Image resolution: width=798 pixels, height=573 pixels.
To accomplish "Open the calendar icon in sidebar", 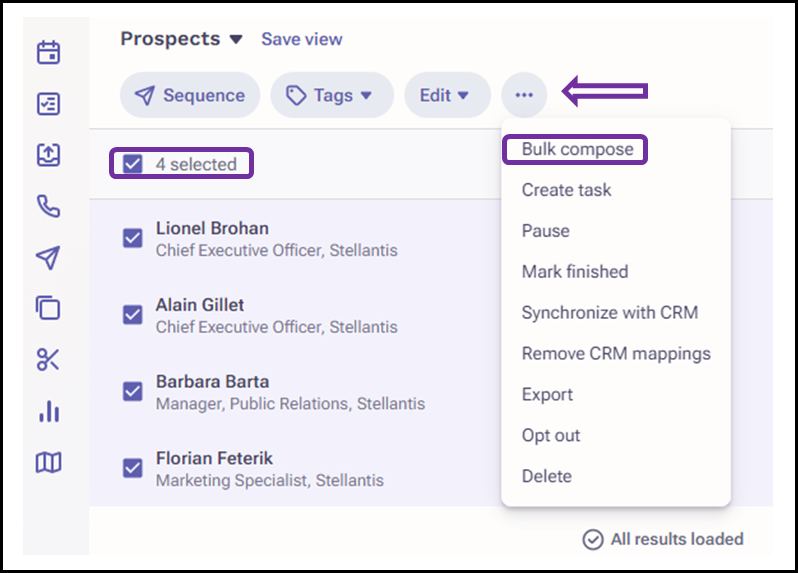I will tap(48, 52).
